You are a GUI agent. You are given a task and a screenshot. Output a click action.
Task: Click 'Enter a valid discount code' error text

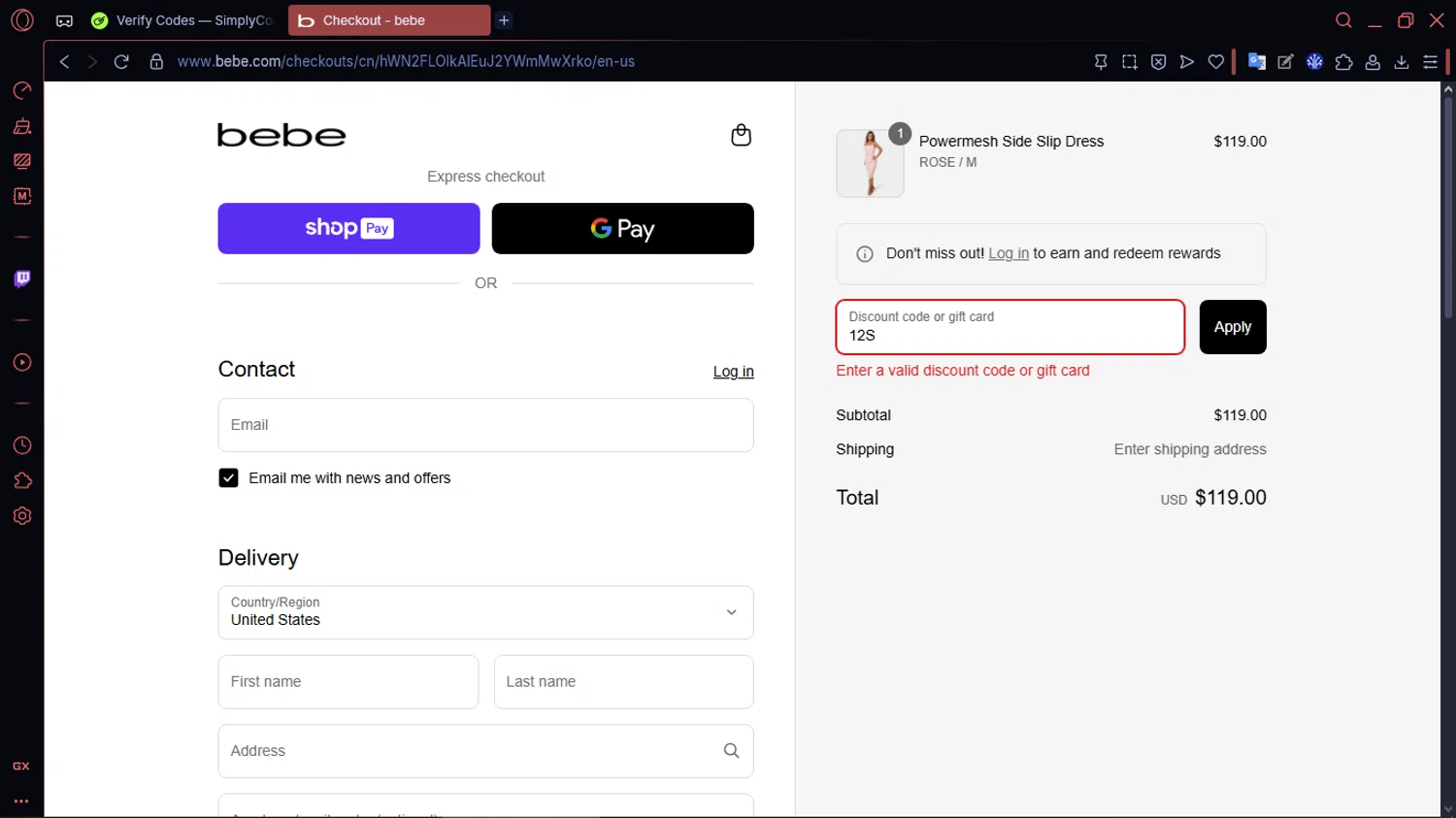963,371
